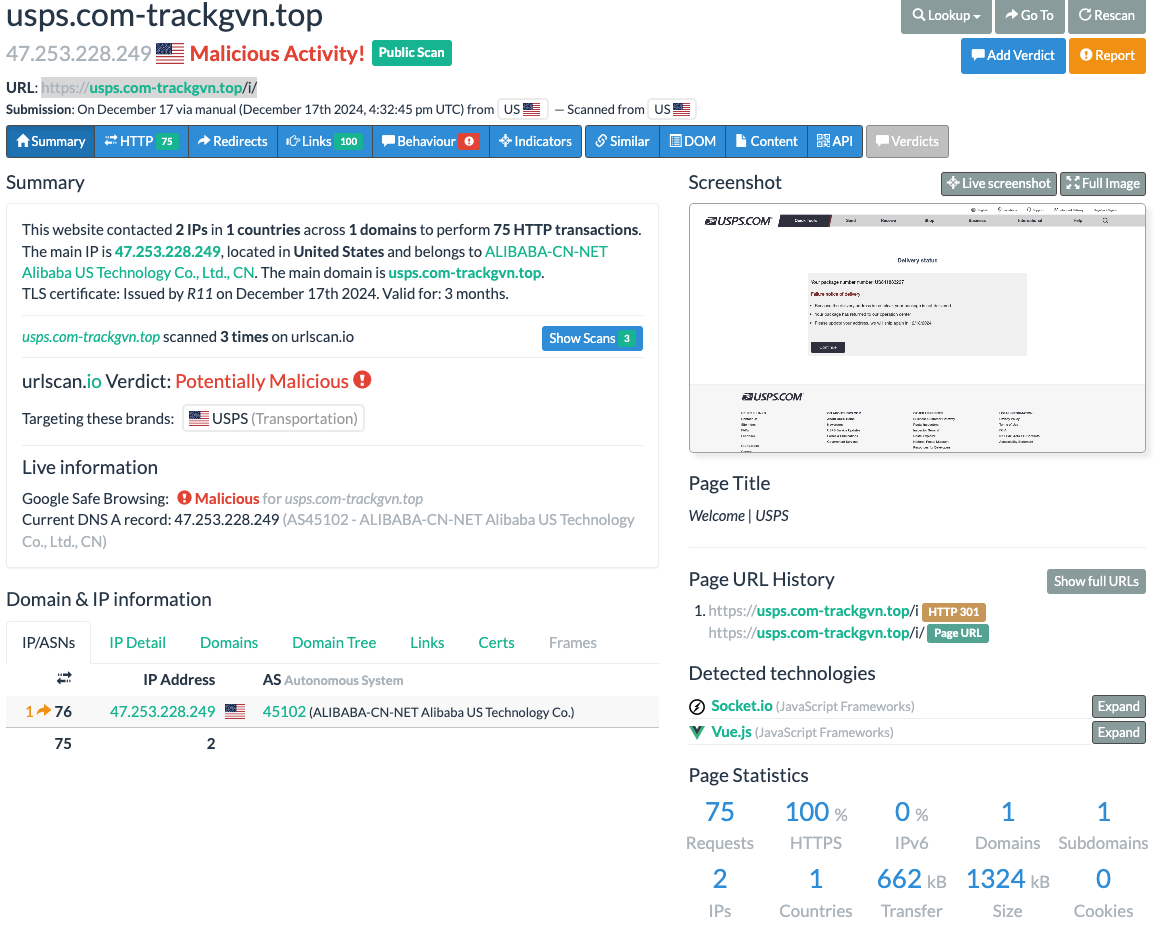Viewport: 1167px width, 948px height.
Task: Click the Add Verdict button
Action: (1013, 56)
